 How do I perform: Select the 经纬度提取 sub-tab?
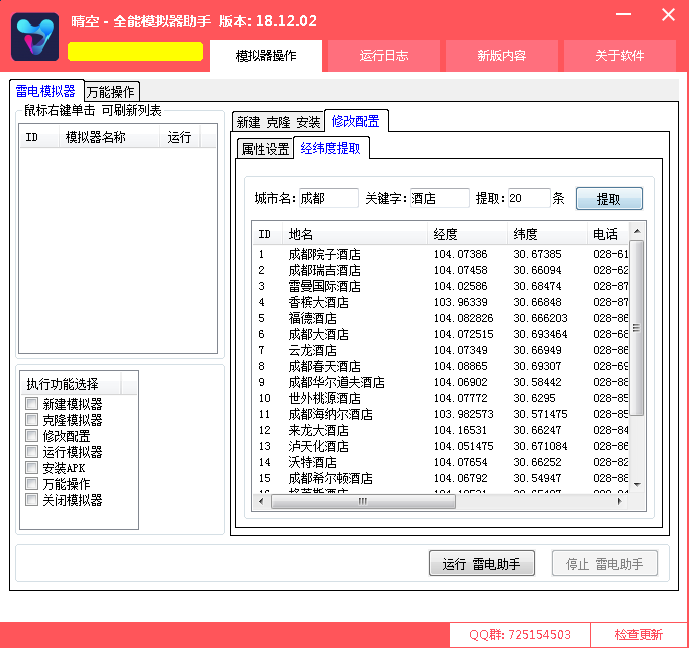click(330, 148)
